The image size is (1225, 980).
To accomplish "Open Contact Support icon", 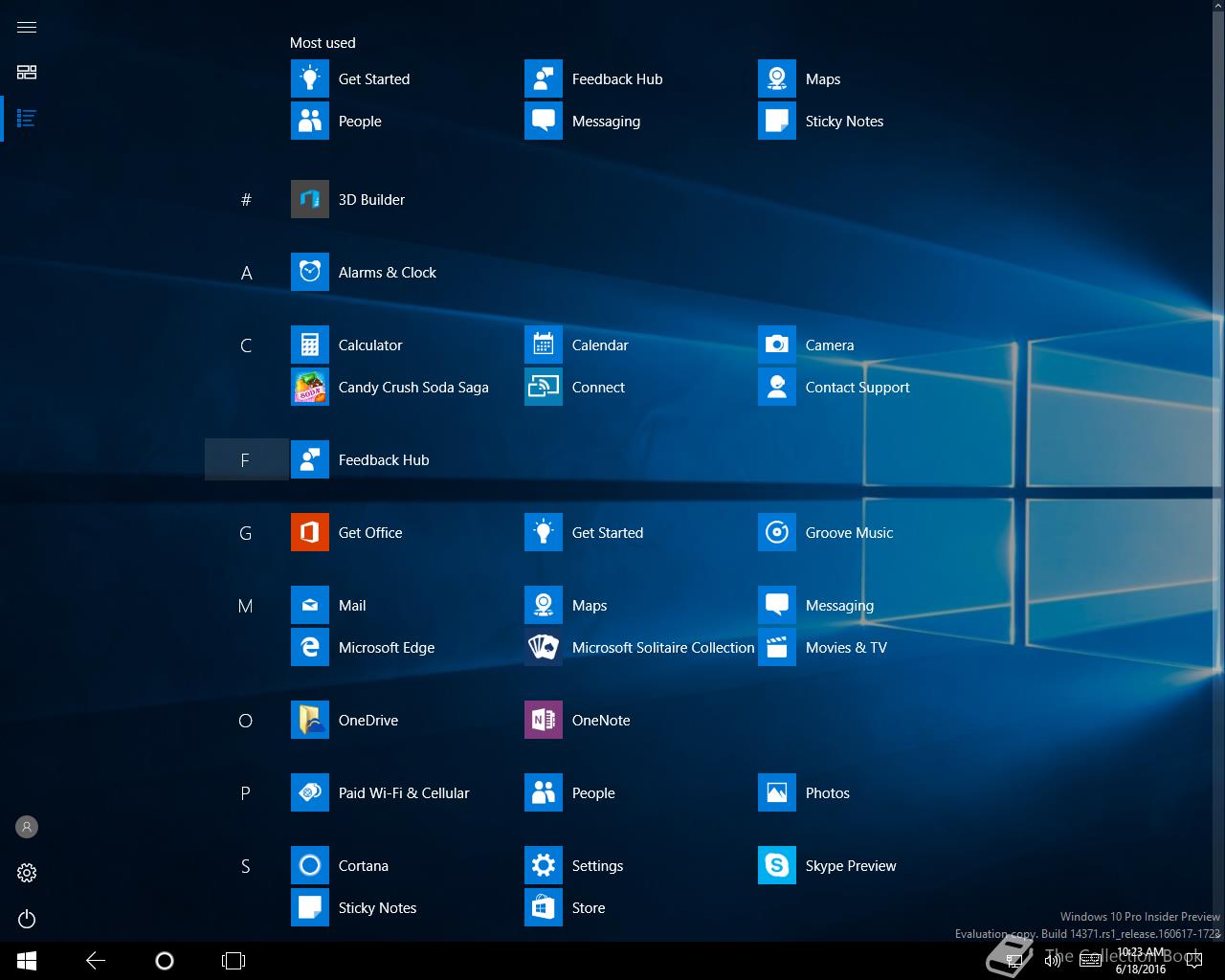I will (777, 387).
